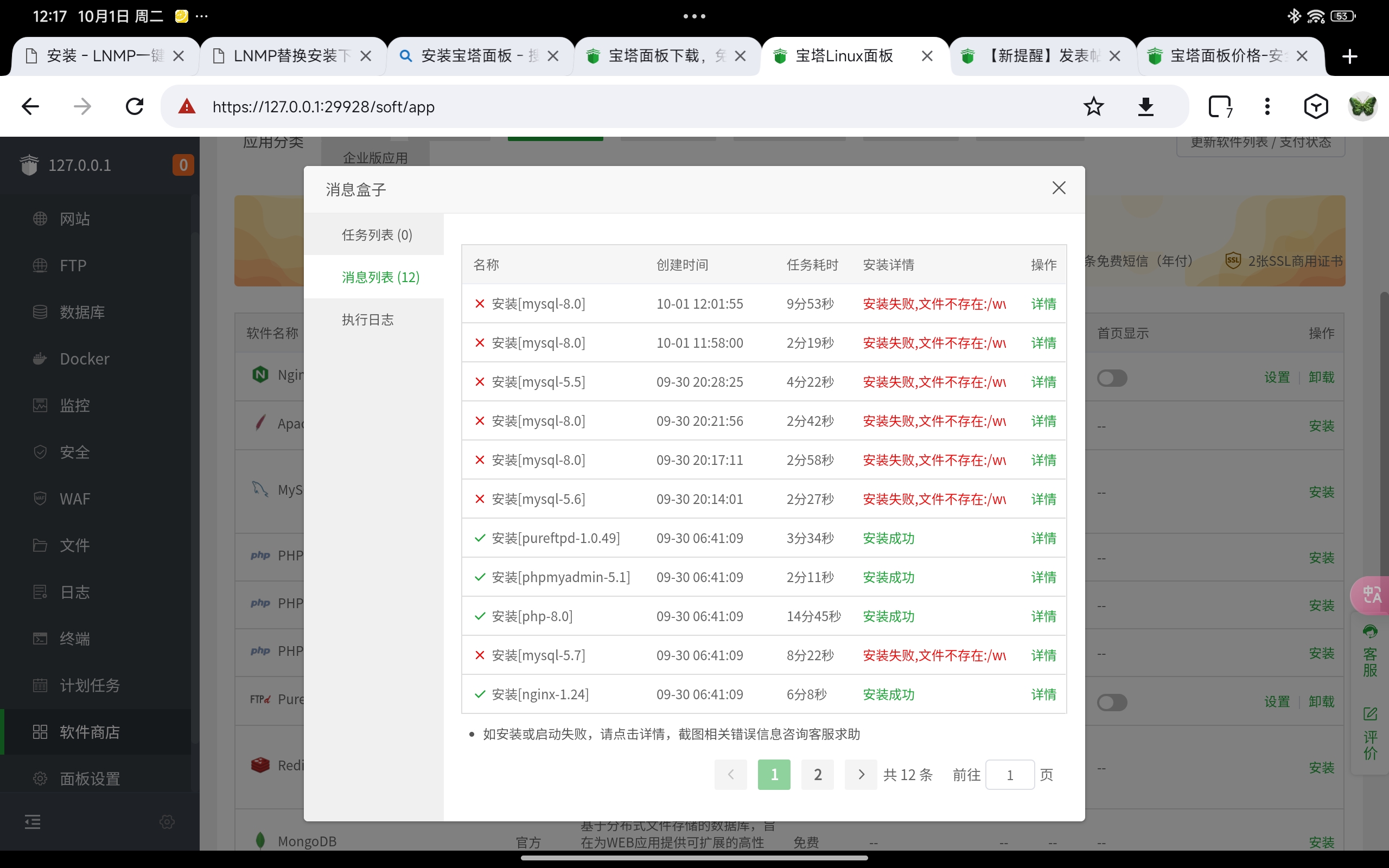
Task: Click the WAF shield icon in sidebar
Action: tap(40, 499)
